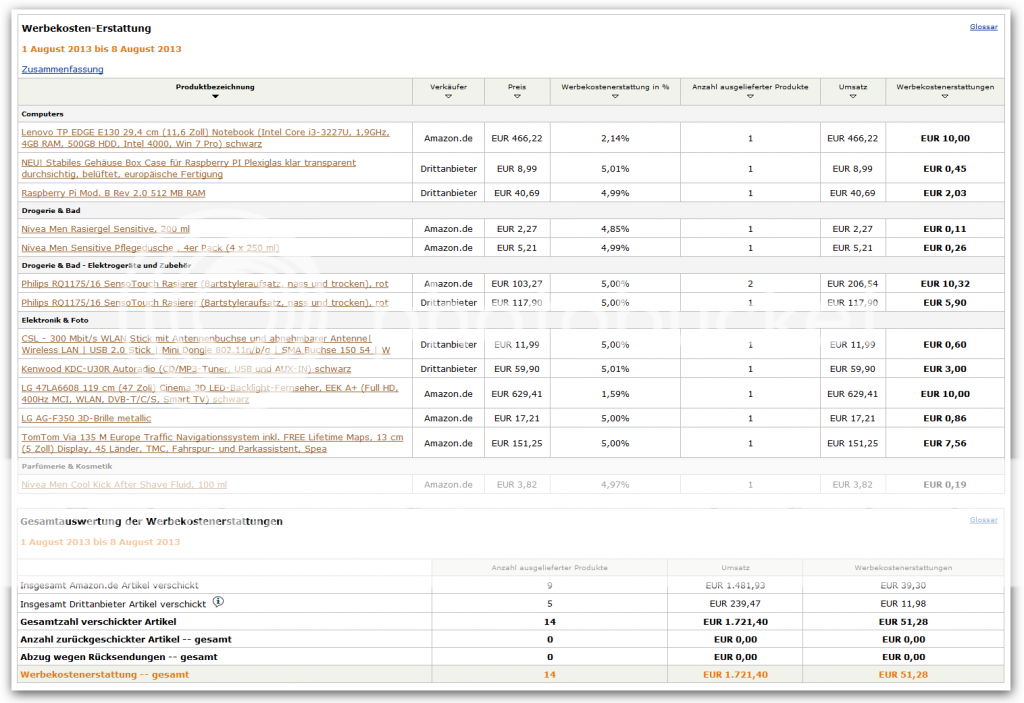Click the Nivea Men Cool Kick After Shave link
This screenshot has height=703, width=1024.
click(x=124, y=485)
